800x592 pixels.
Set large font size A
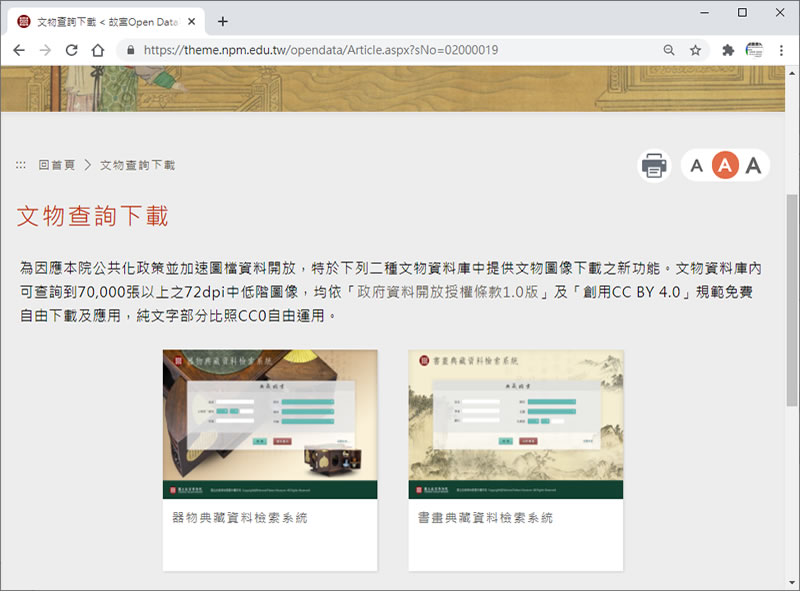753,166
